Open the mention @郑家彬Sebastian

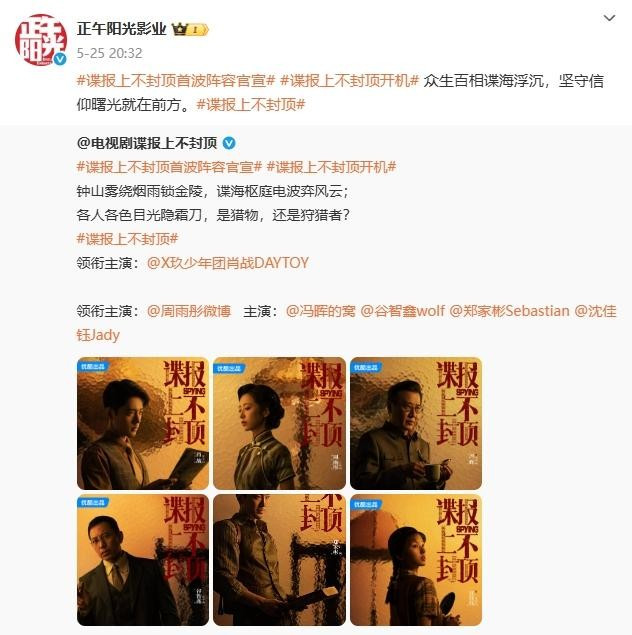pyautogui.click(x=509, y=311)
